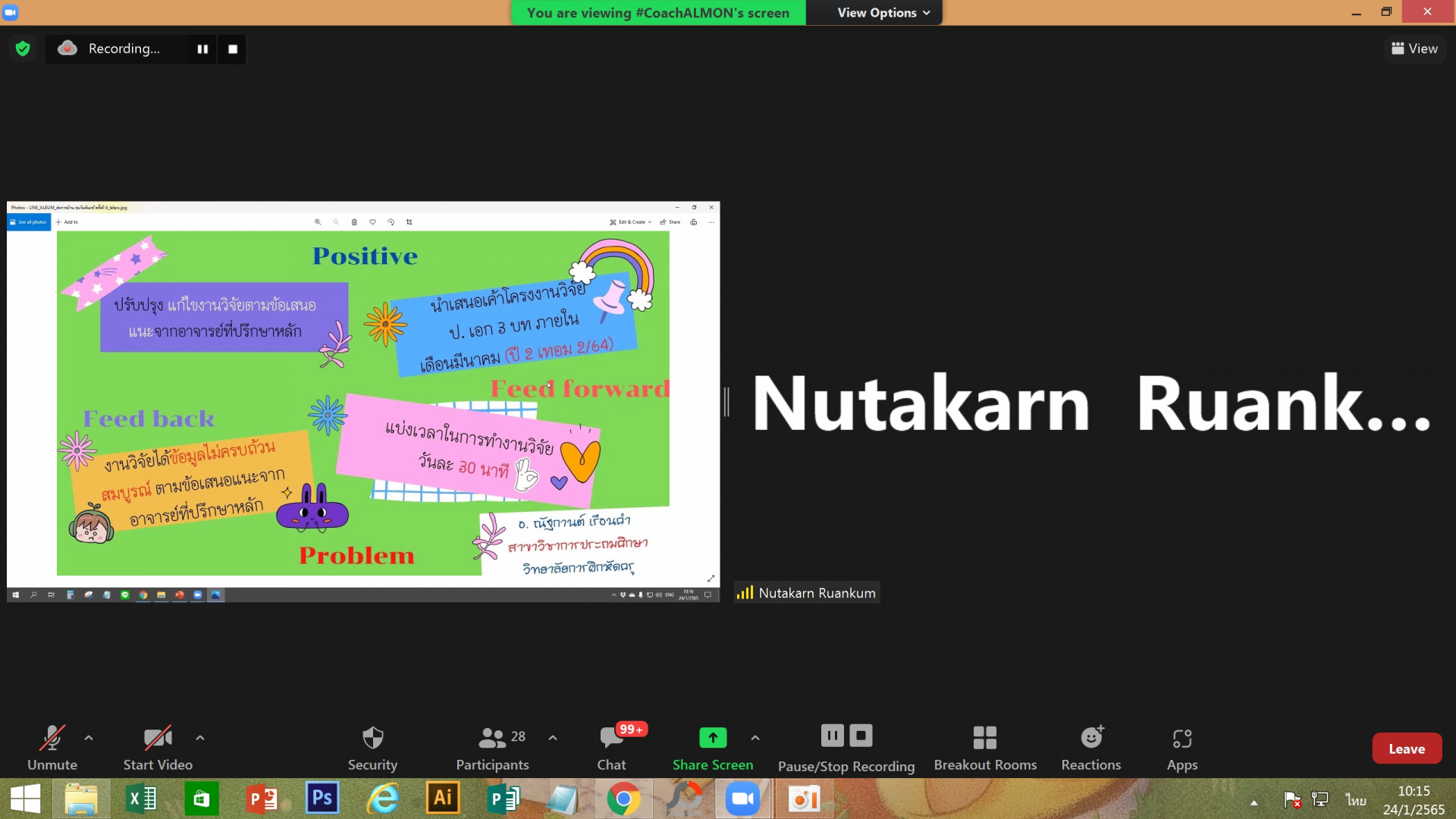Open the Chat panel
This screenshot has width=1456, height=819.
pos(611,738)
